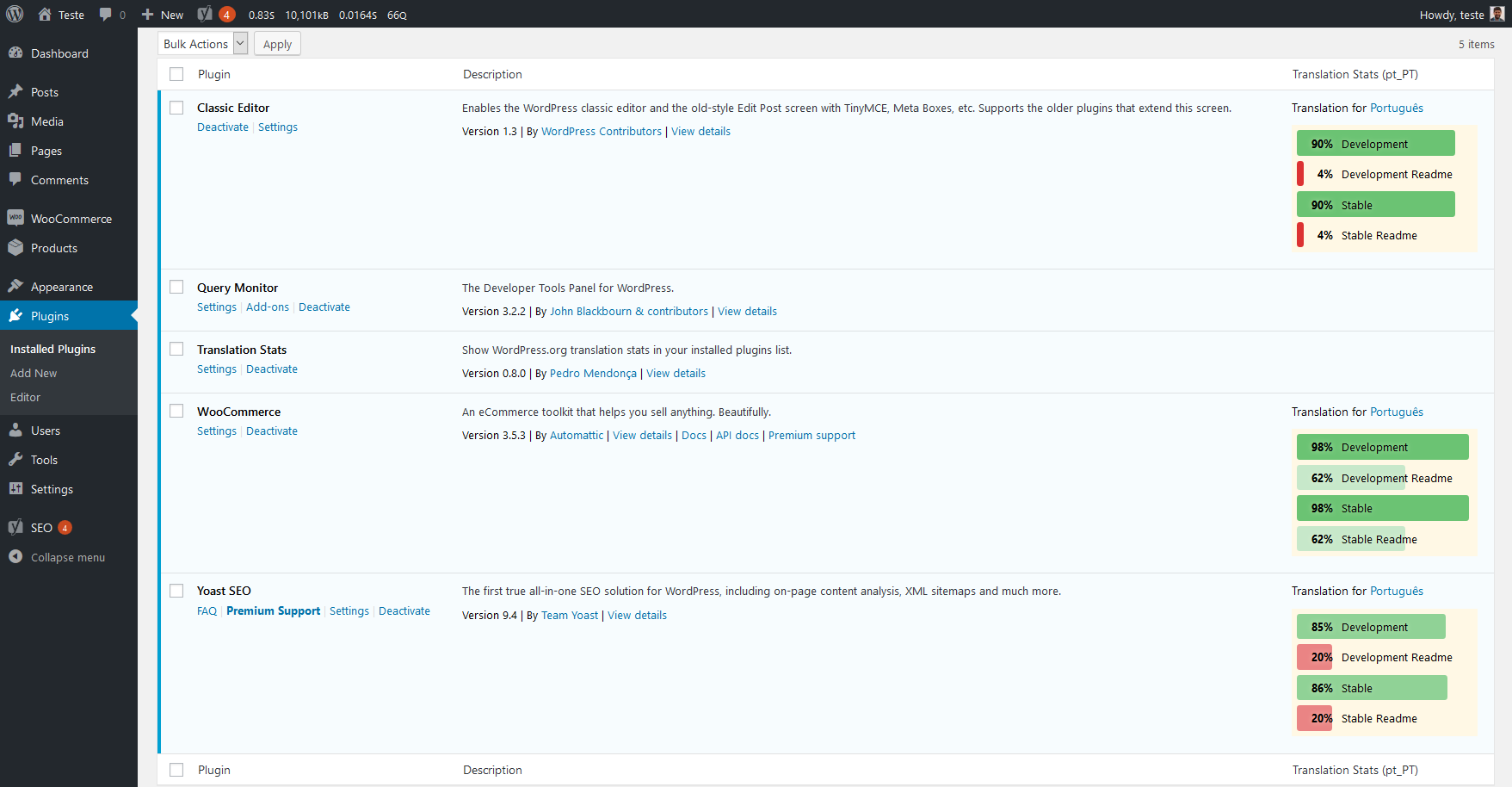The image size is (1512, 787).
Task: Click the Media icon in sidebar
Action: point(15,121)
